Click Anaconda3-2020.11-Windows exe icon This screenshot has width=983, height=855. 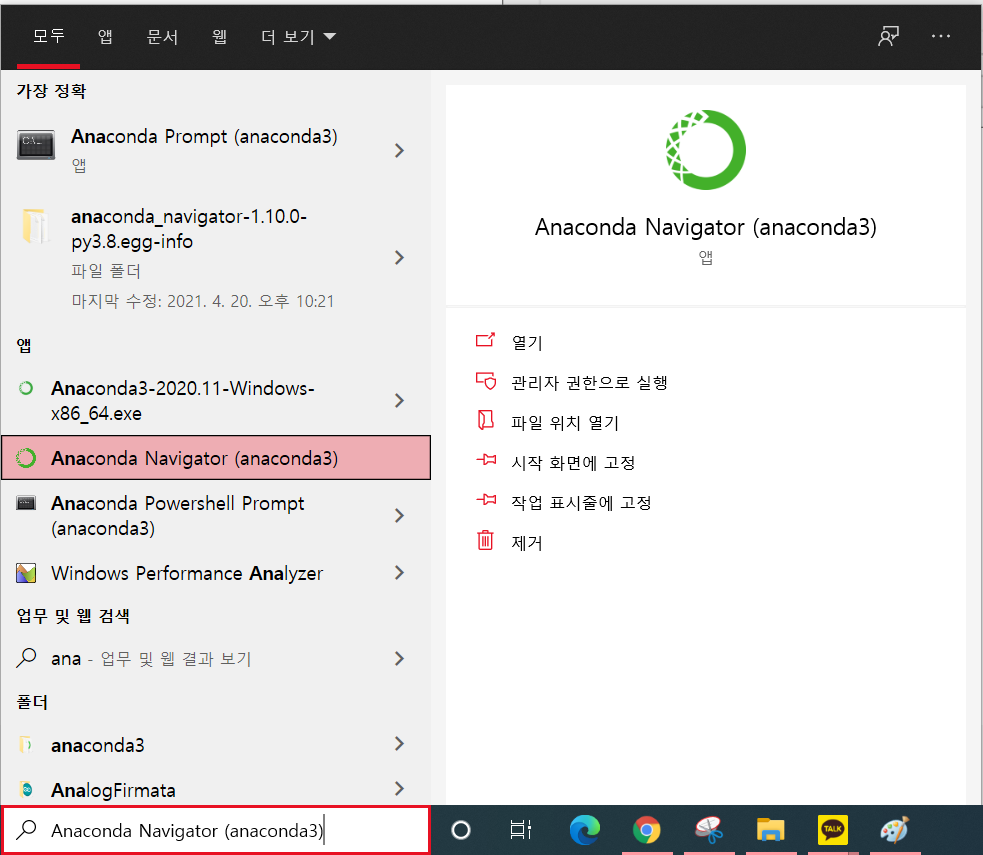pyautogui.click(x=26, y=388)
